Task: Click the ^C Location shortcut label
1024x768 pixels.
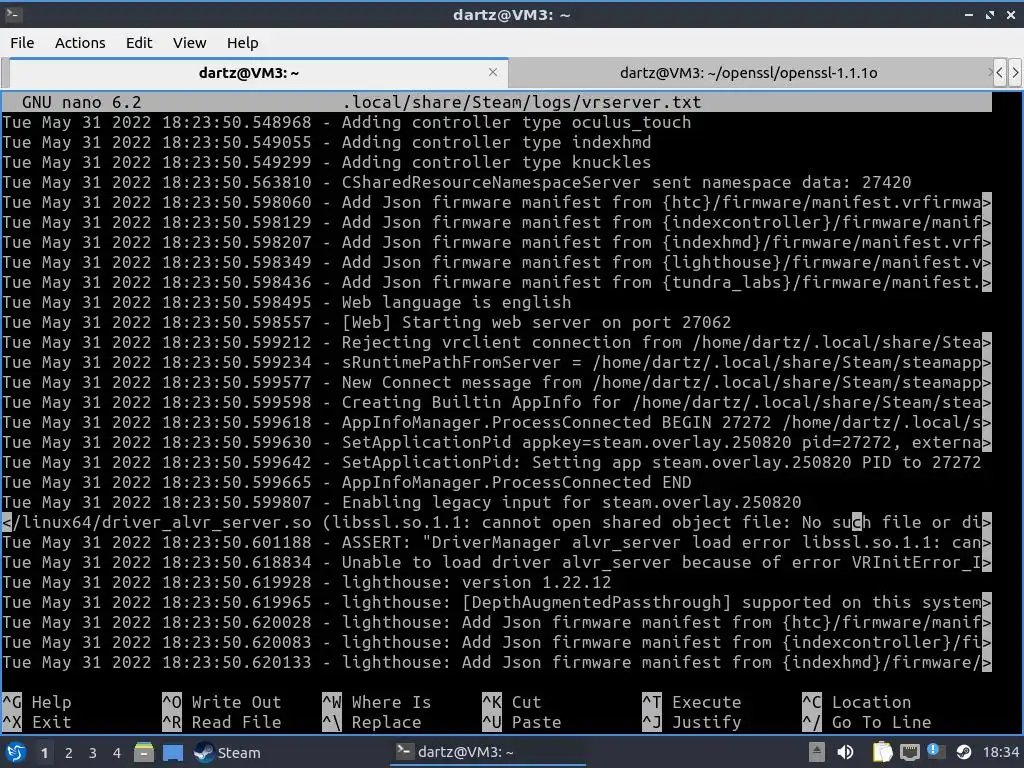Action: pyautogui.click(x=857, y=703)
